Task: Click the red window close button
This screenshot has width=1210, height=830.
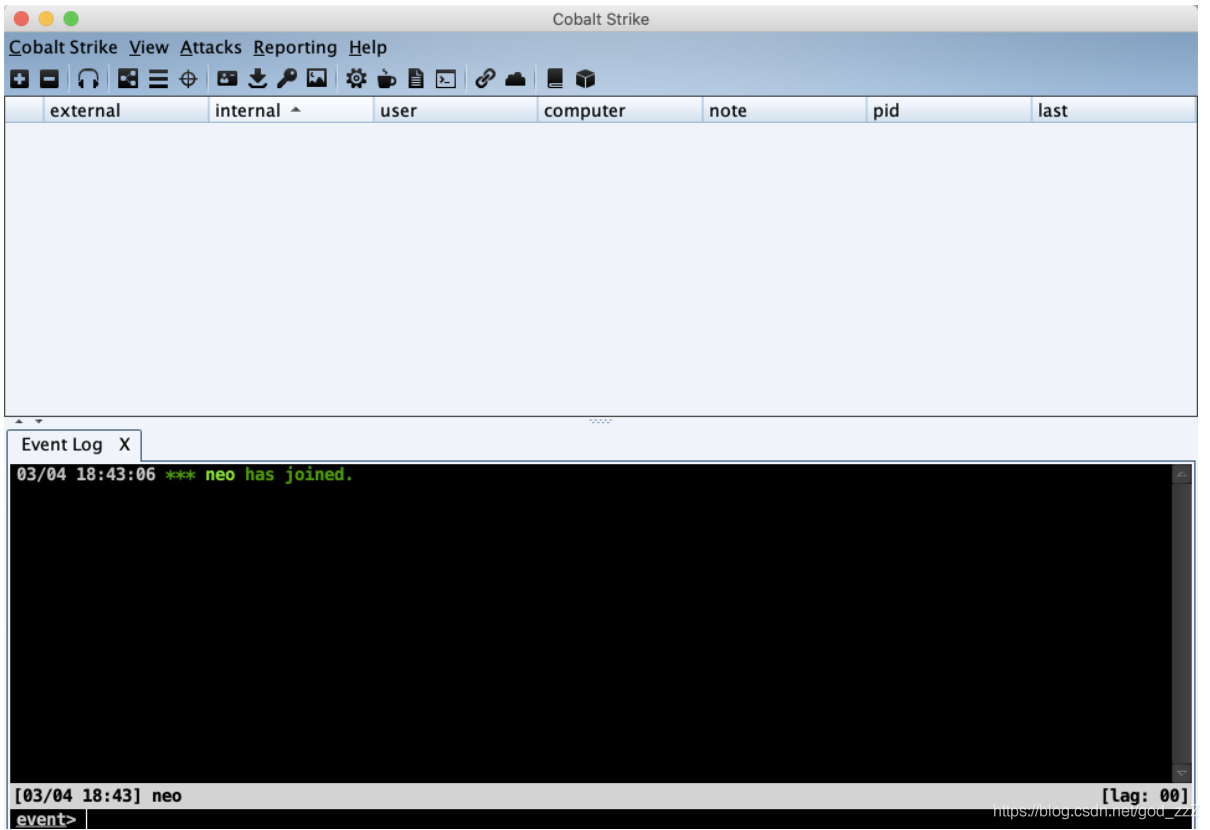Action: pyautogui.click(x=21, y=18)
